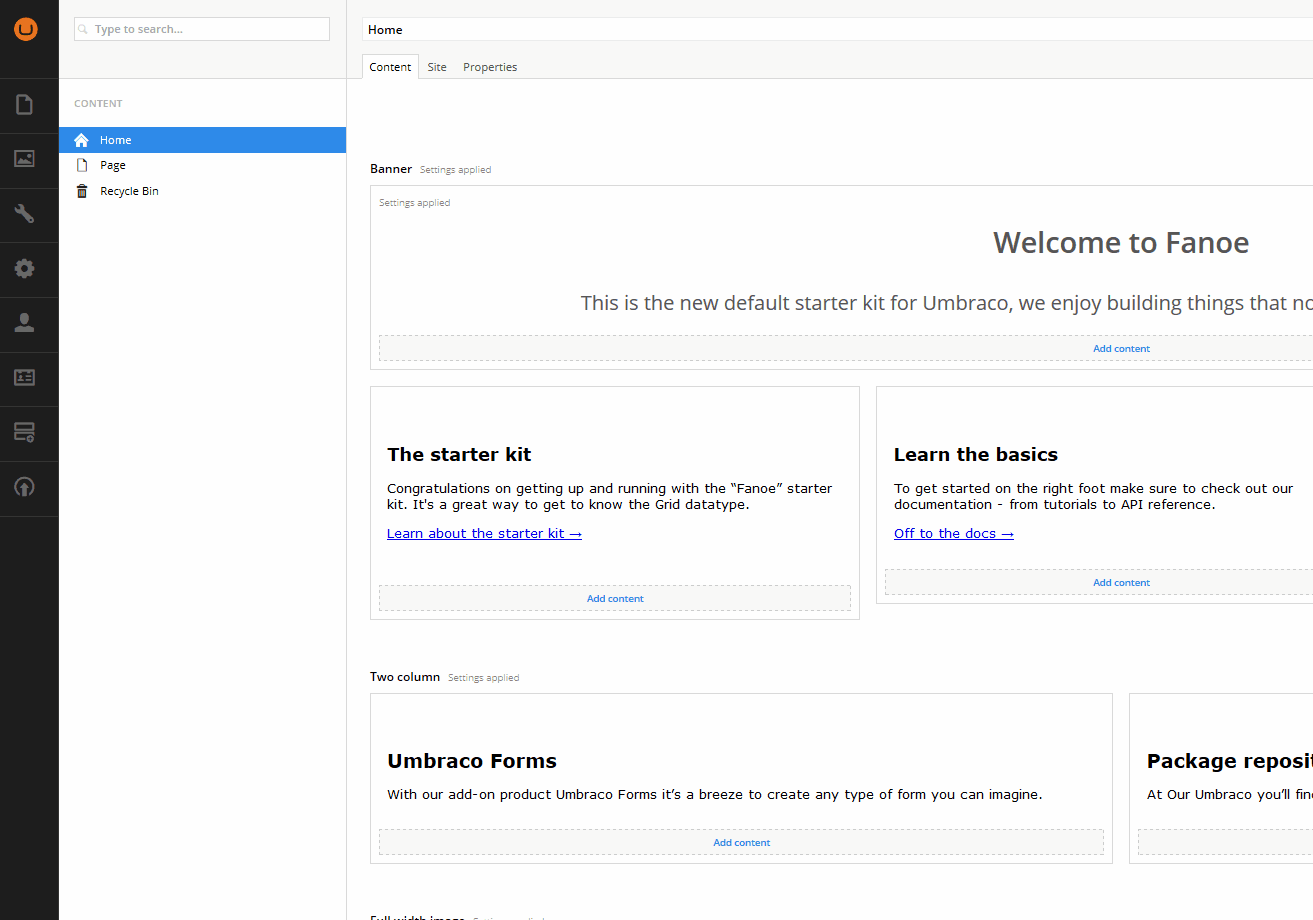
Task: Click 'Settings applied' beside Banner label
Action: pyautogui.click(x=455, y=170)
